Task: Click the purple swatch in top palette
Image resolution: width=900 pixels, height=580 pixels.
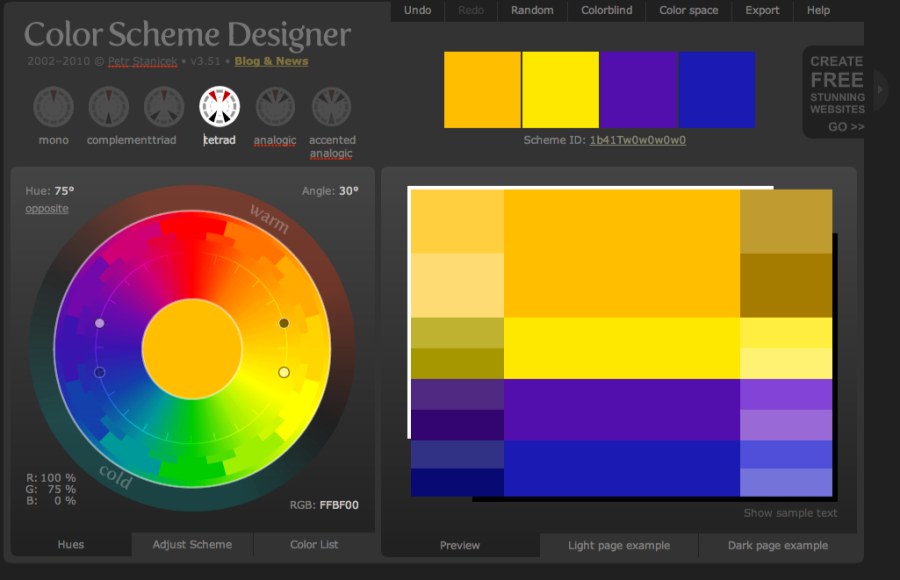Action: point(639,90)
